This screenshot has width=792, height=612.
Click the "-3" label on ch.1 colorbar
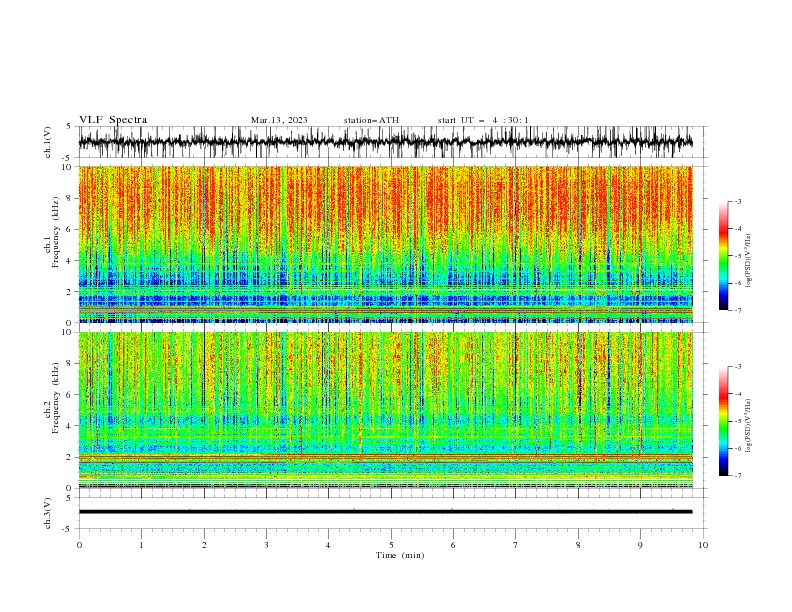pos(737,201)
